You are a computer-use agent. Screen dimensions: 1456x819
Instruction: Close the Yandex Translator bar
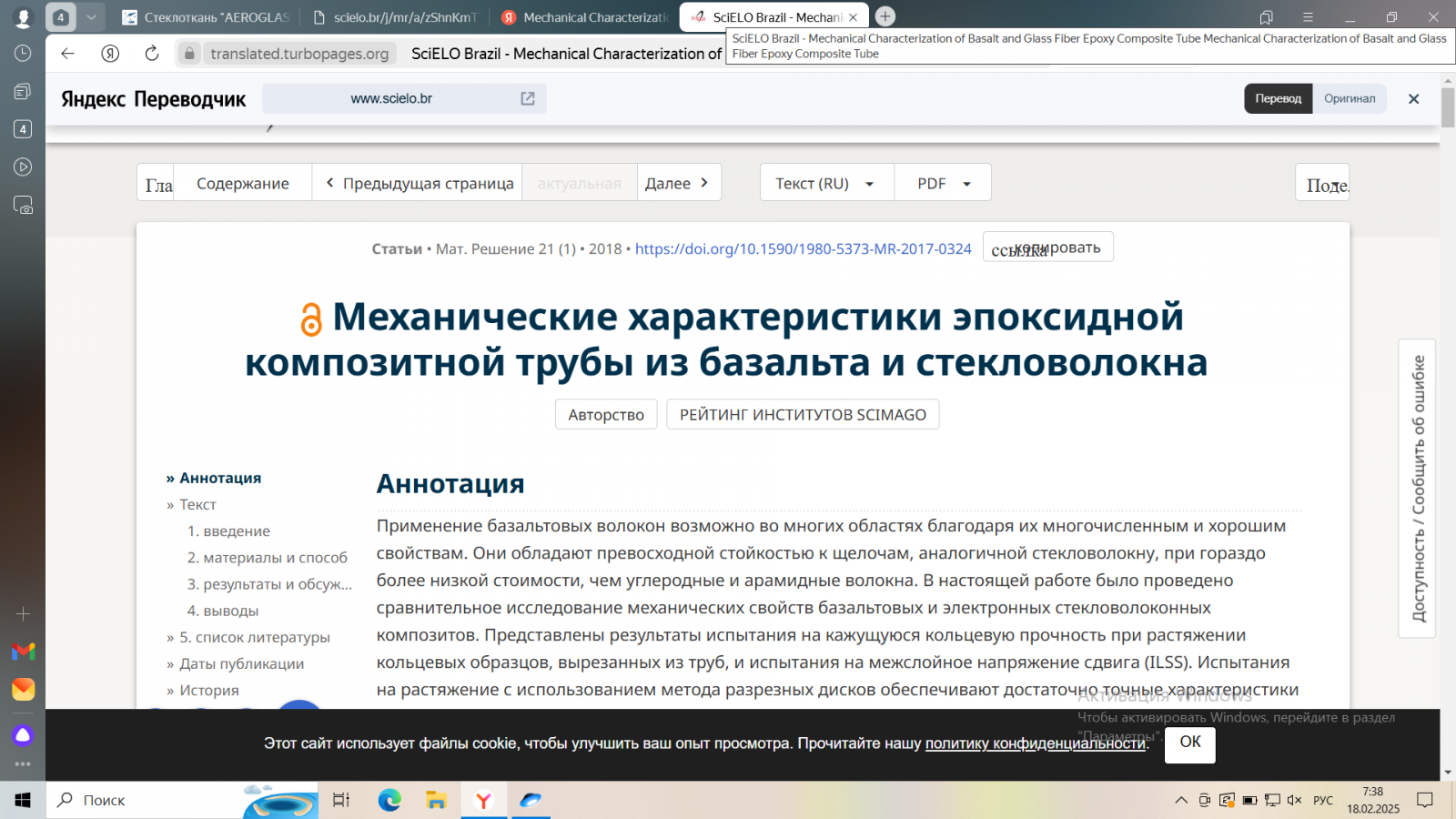click(x=1413, y=98)
